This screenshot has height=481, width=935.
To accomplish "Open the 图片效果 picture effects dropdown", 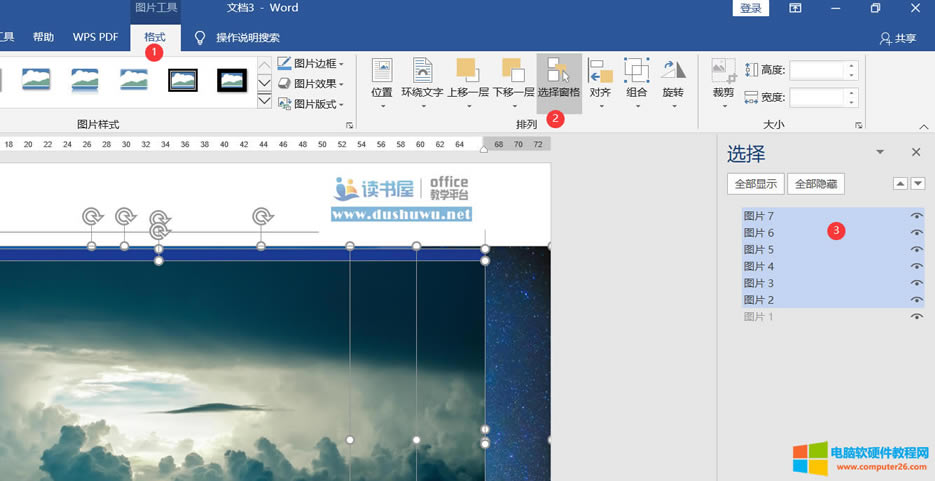I will click(x=311, y=84).
